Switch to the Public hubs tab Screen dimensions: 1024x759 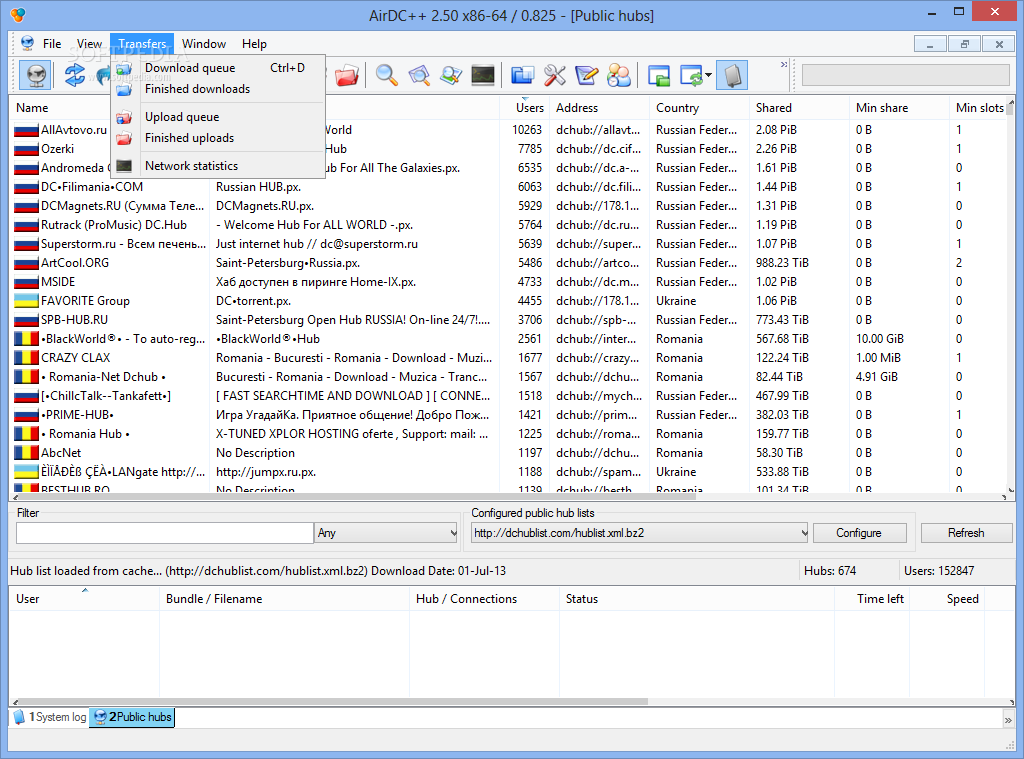[x=133, y=717]
